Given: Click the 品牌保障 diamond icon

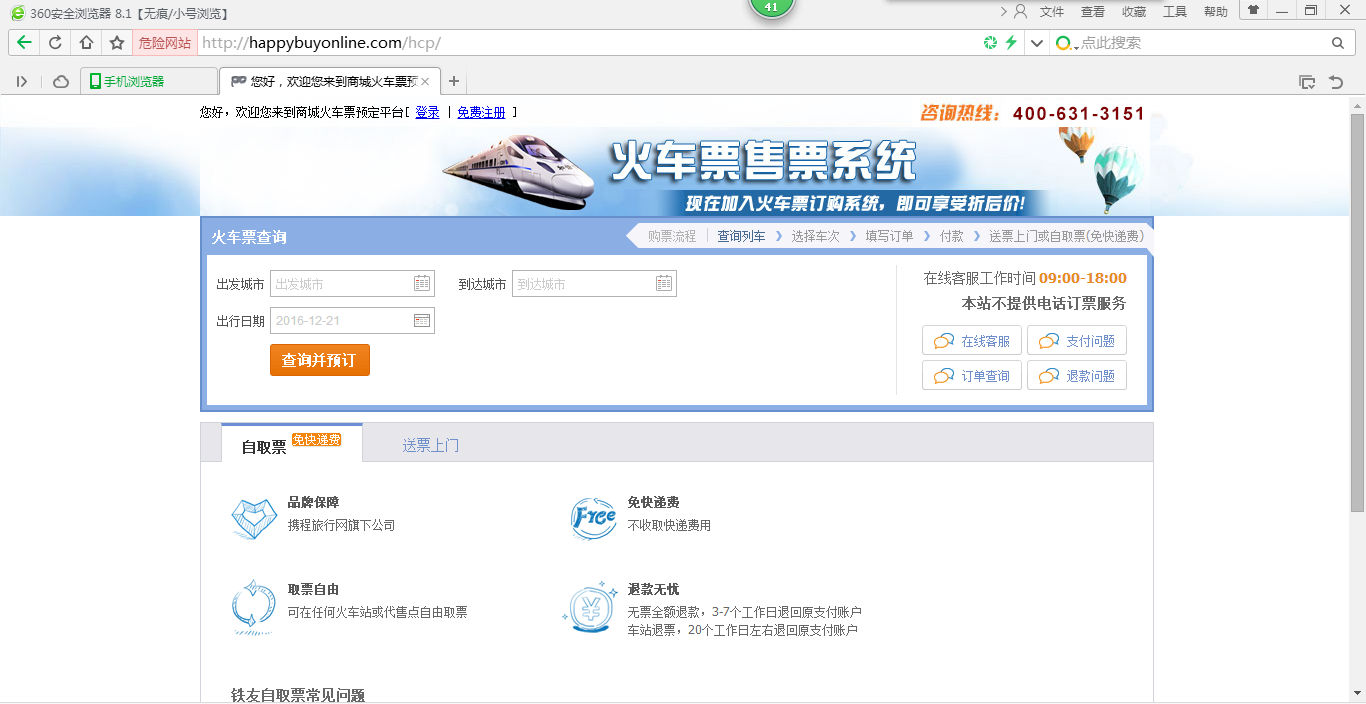Looking at the screenshot, I should tap(254, 518).
